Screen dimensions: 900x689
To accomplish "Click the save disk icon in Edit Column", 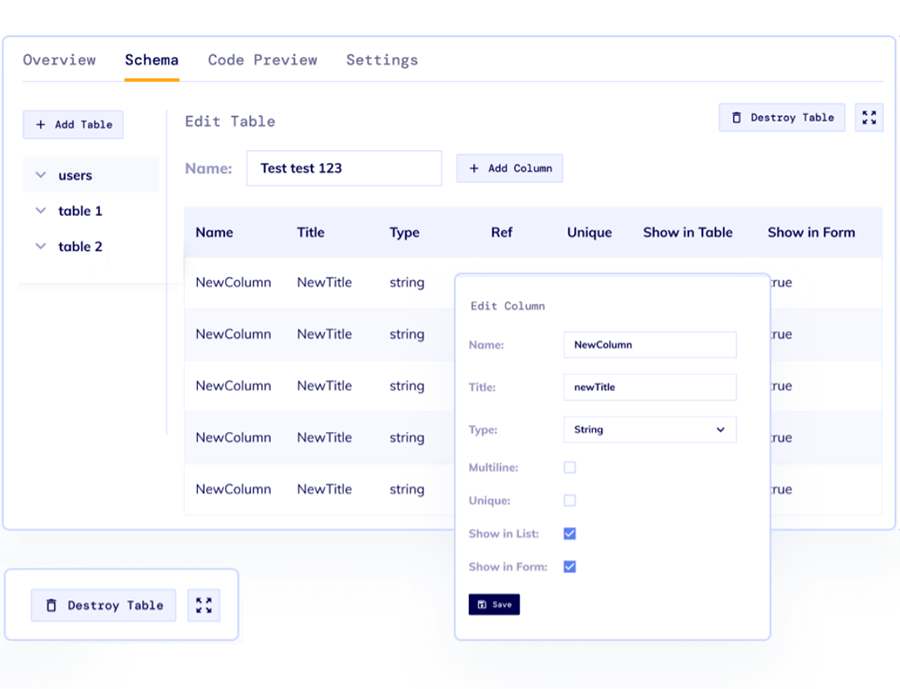I will coord(482,605).
